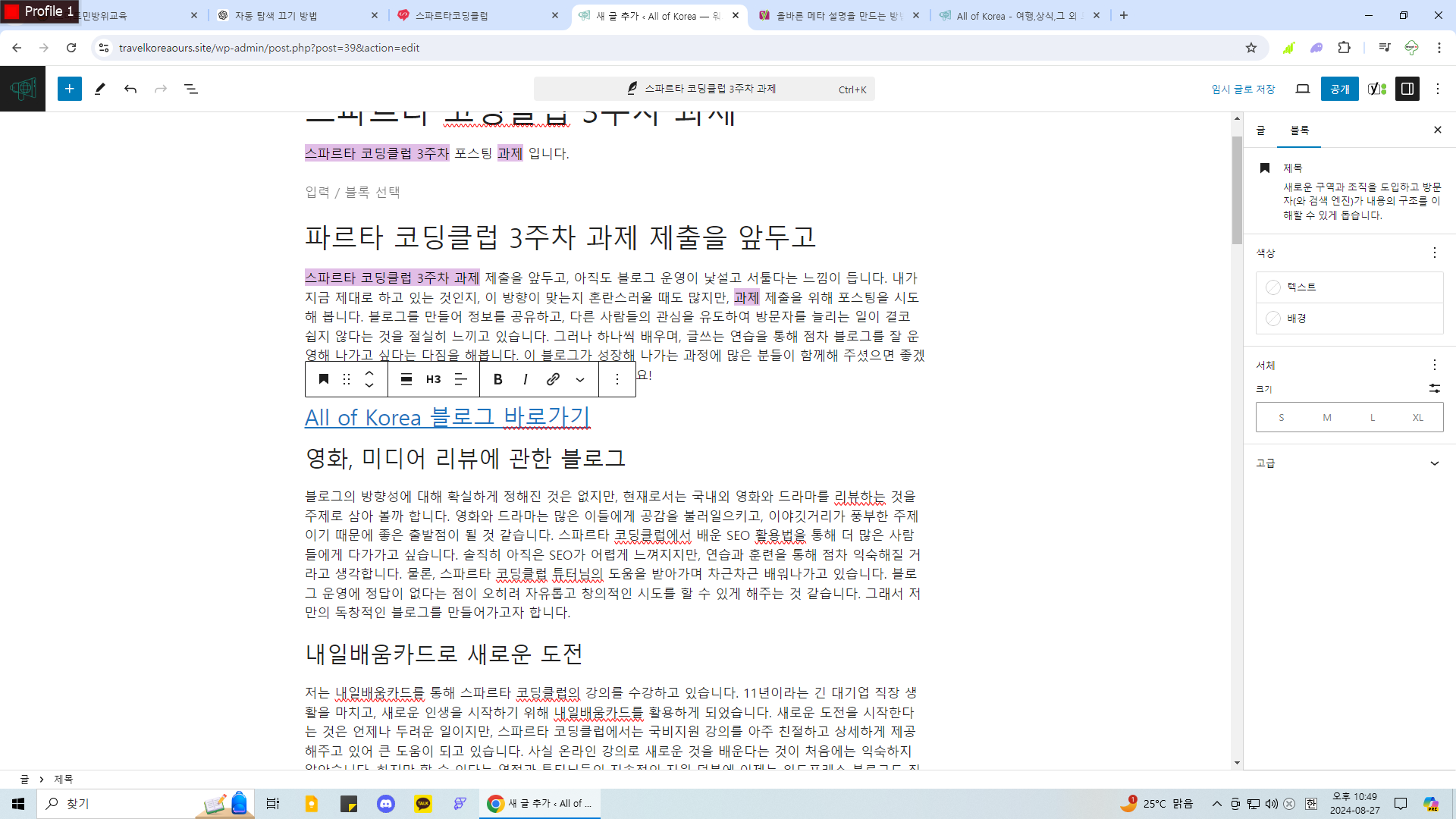
Task: Open the 서체 typography options menu
Action: coord(1434,365)
